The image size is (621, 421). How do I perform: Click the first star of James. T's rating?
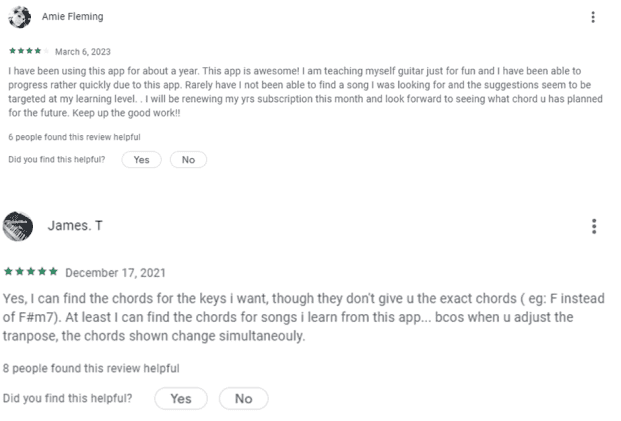[8, 272]
